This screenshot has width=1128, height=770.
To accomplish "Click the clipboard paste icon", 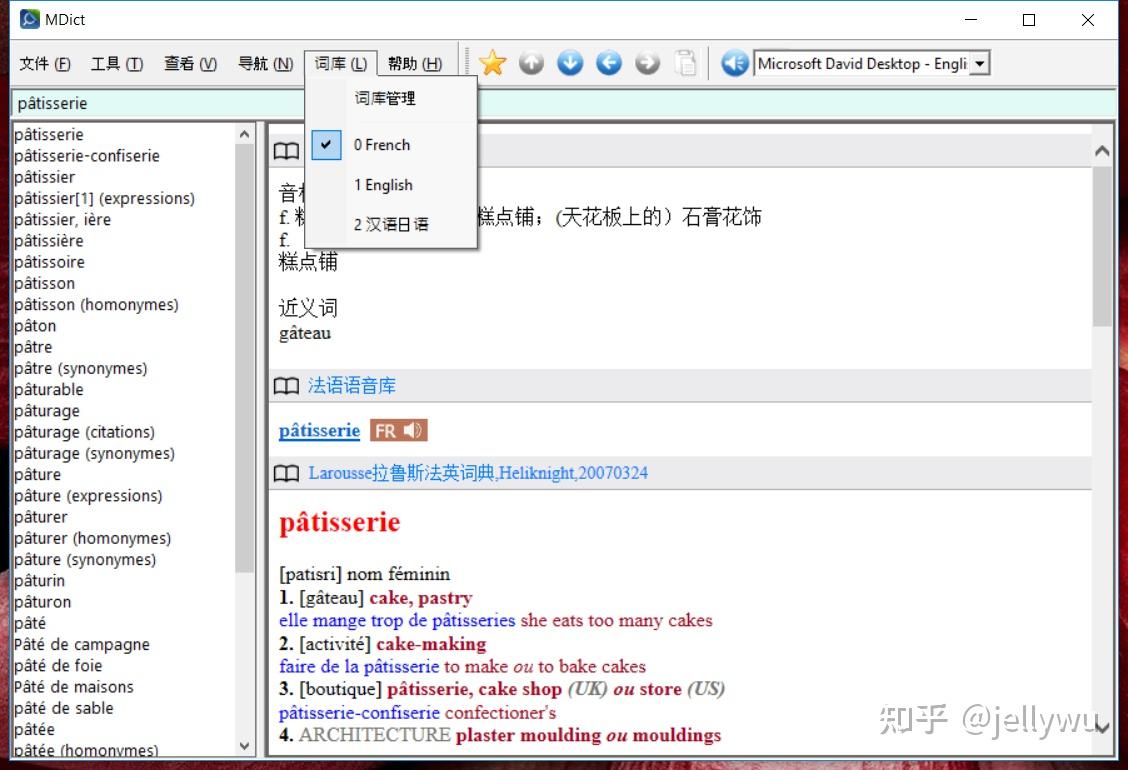I will point(686,62).
